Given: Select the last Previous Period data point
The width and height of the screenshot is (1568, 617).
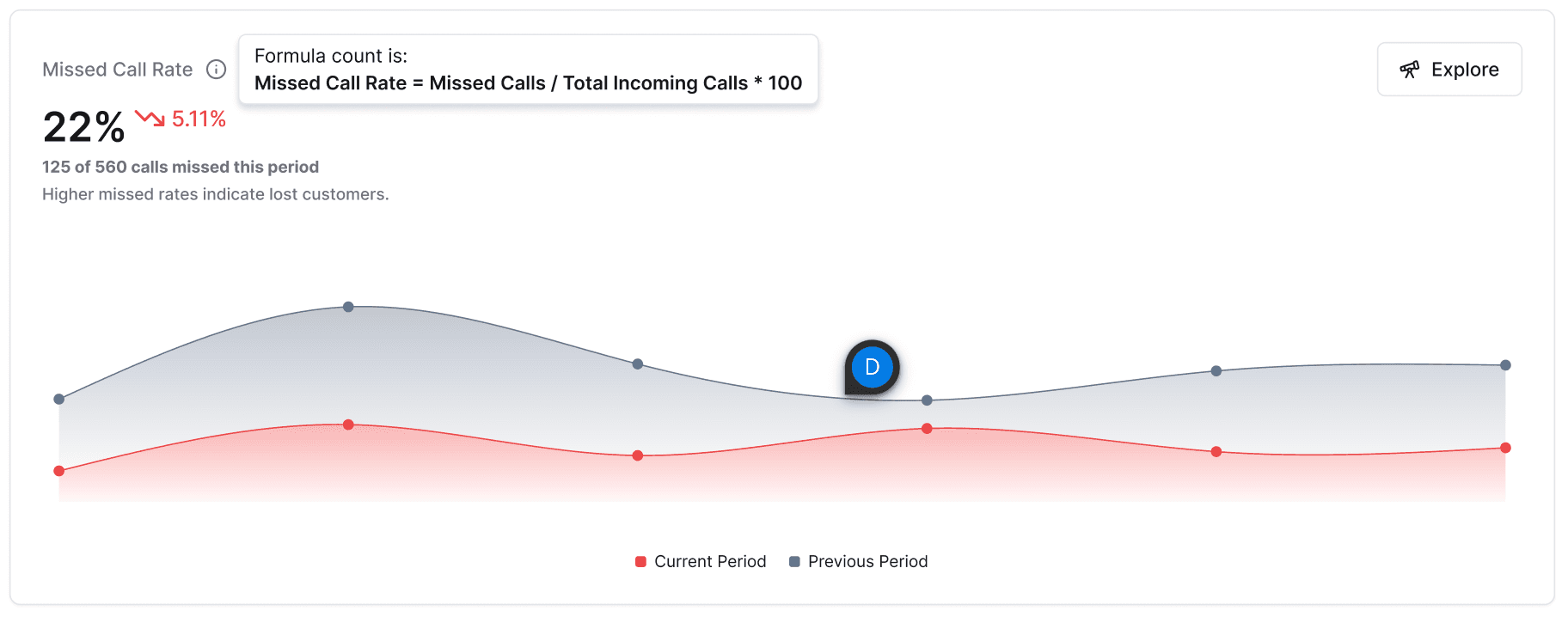Looking at the screenshot, I should [x=1505, y=365].
